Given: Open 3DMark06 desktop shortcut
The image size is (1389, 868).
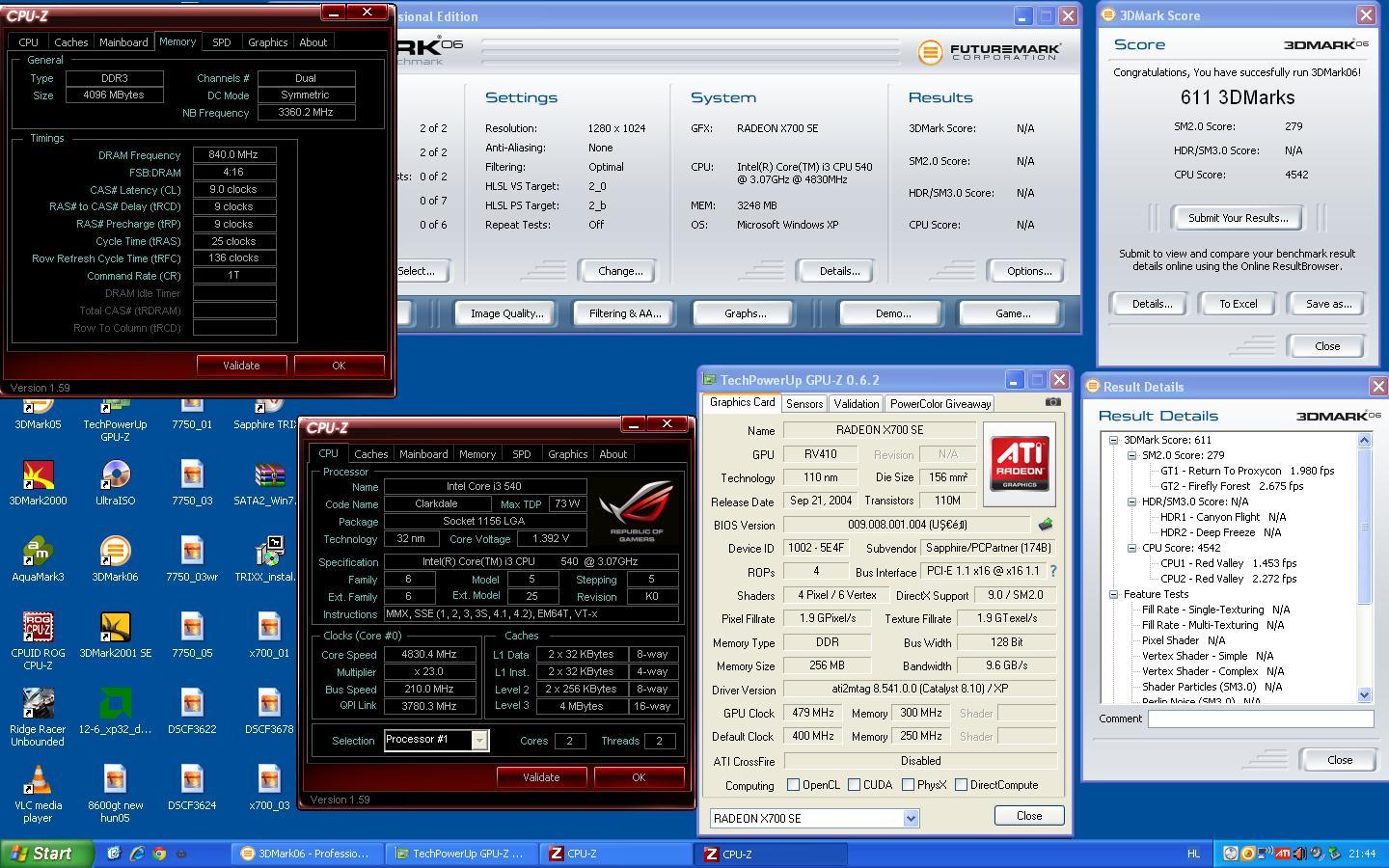Looking at the screenshot, I should click(x=115, y=558).
